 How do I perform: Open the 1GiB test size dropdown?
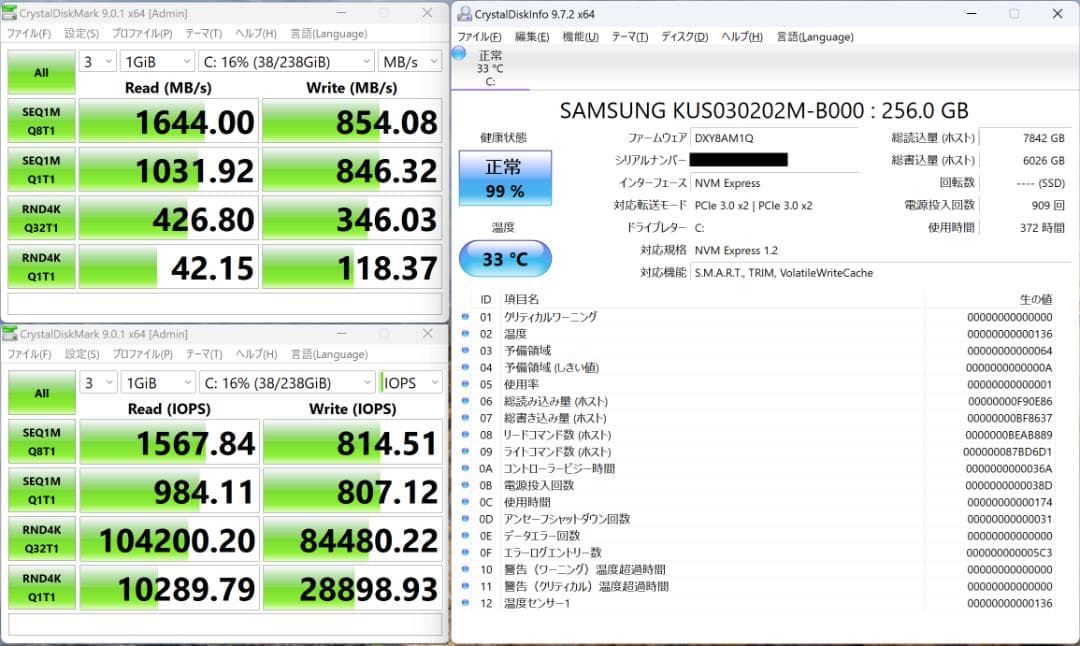[x=157, y=61]
